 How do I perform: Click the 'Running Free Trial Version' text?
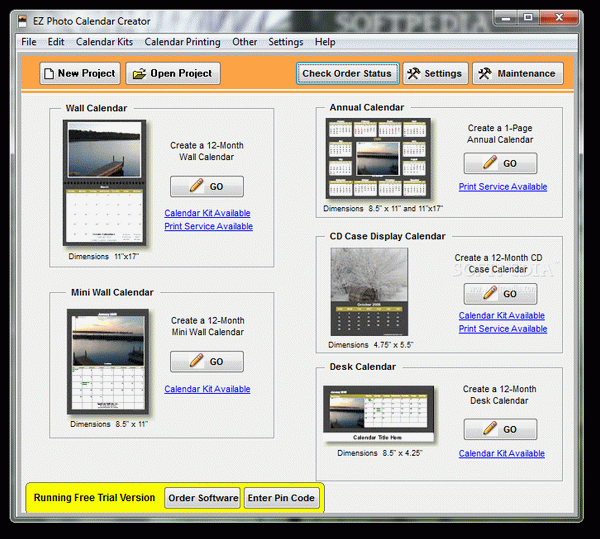95,498
